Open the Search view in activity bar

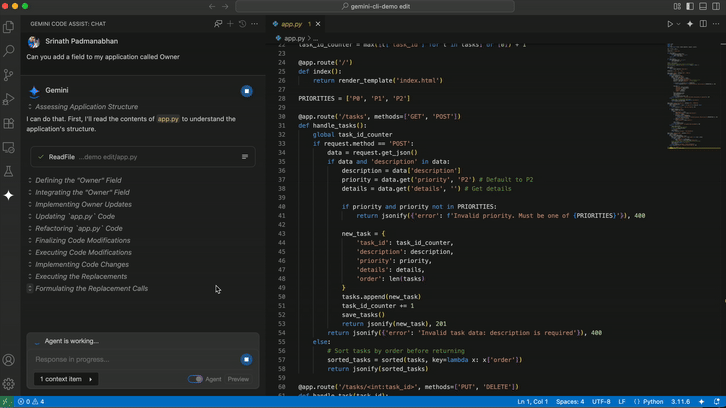pyautogui.click(x=9, y=51)
